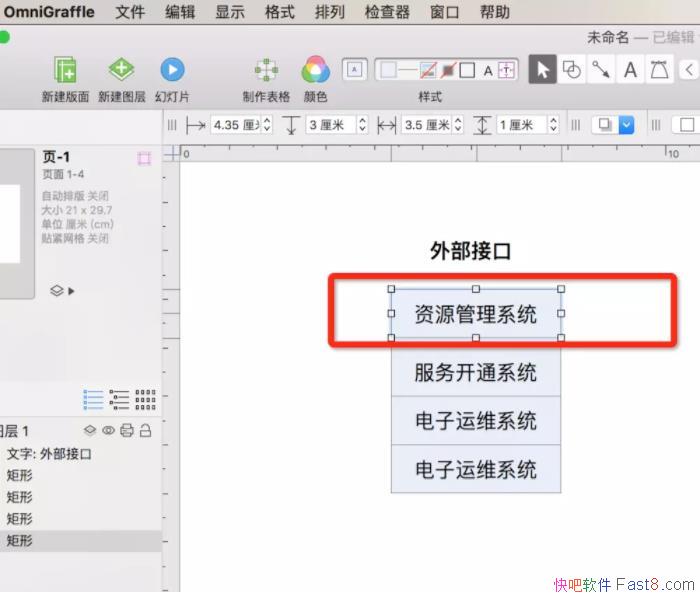Select the 资源管理系统 rectangle on canvas
The height and width of the screenshot is (599, 700).
pyautogui.click(x=476, y=314)
